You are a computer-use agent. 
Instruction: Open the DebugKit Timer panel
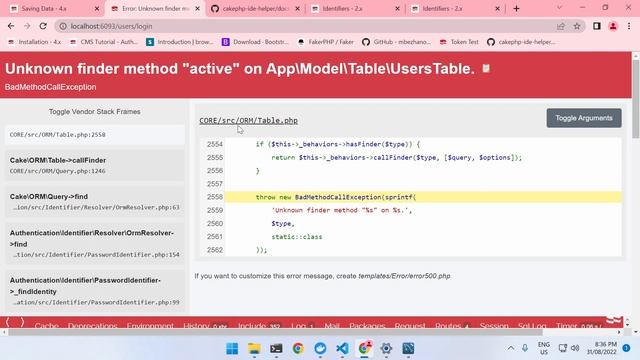(579, 325)
